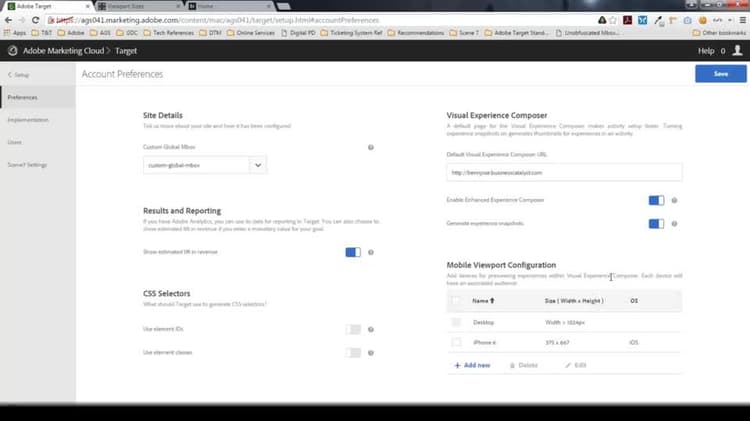Viewport: 750px width, 421px height.
Task: Open the Online Services bookmarks folder
Action: (251, 33)
